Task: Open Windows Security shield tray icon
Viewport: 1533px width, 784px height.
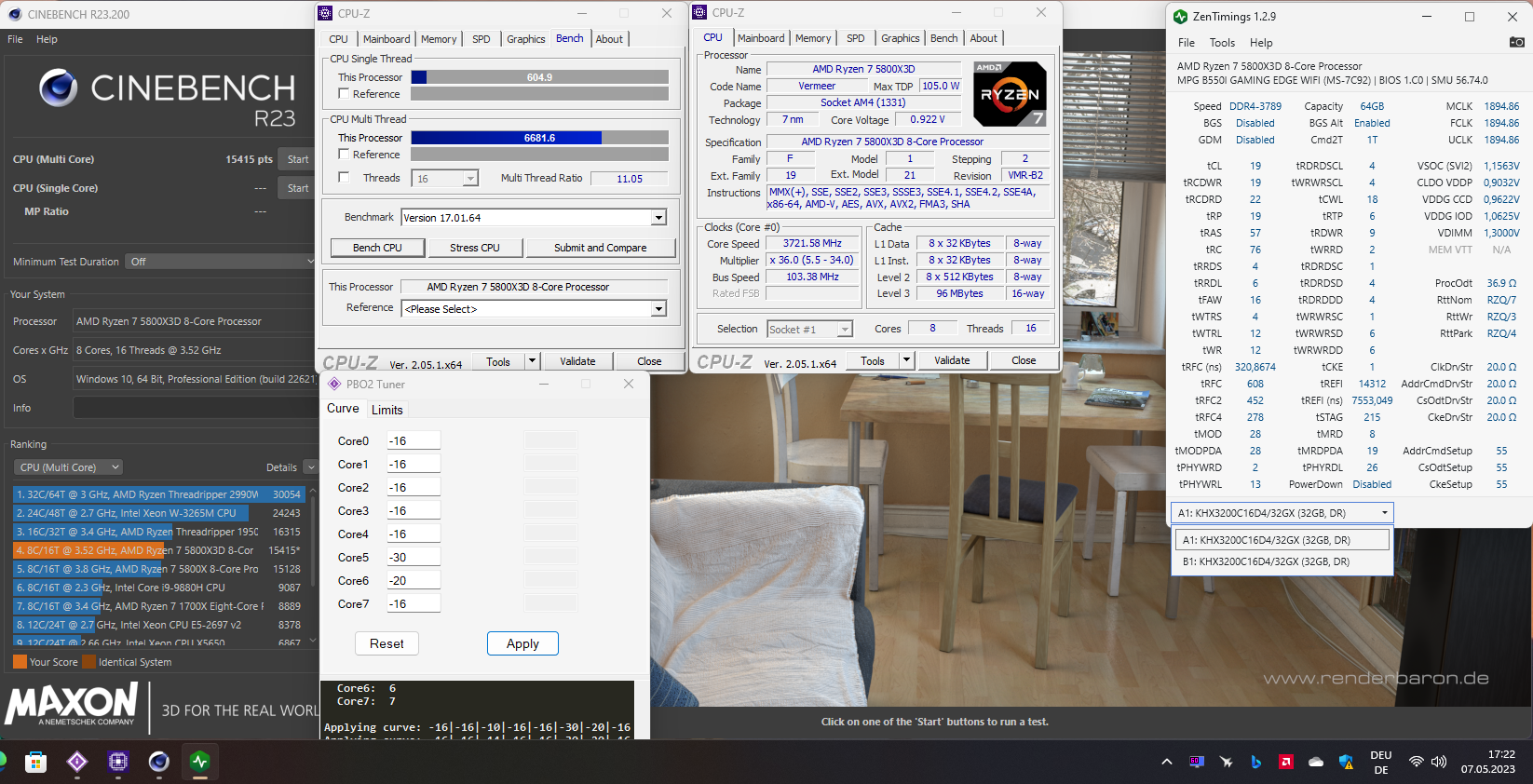Action: tap(1346, 762)
